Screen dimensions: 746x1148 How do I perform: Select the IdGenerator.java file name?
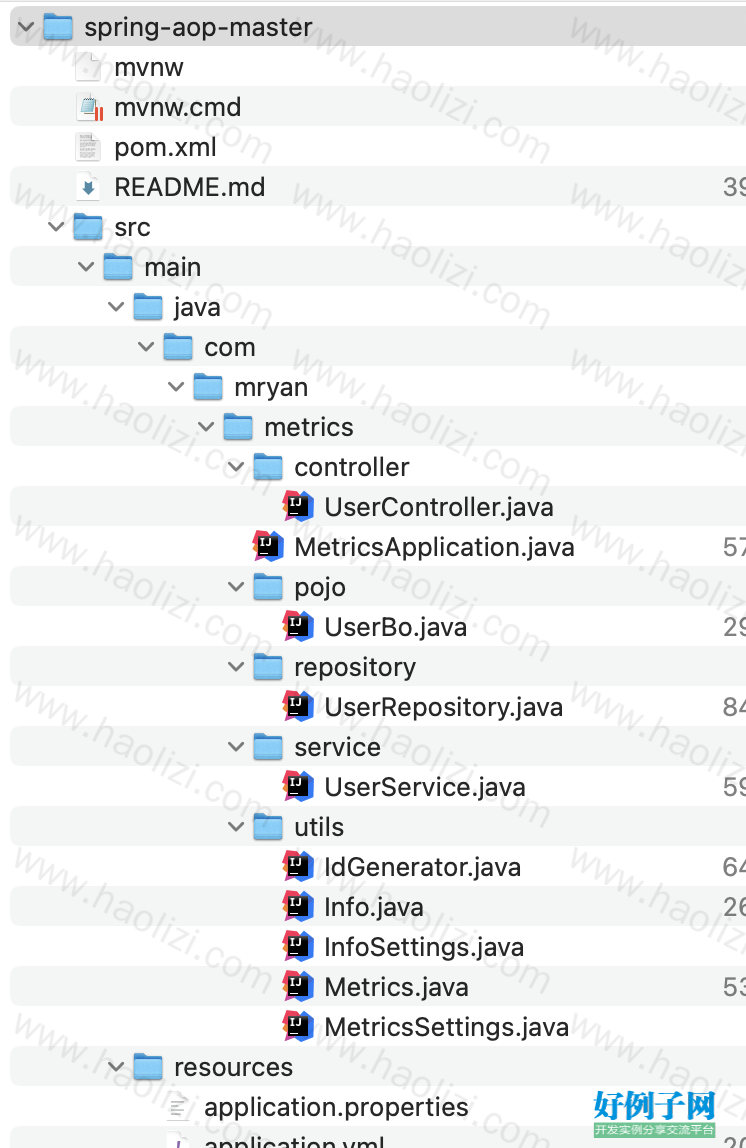click(x=422, y=868)
